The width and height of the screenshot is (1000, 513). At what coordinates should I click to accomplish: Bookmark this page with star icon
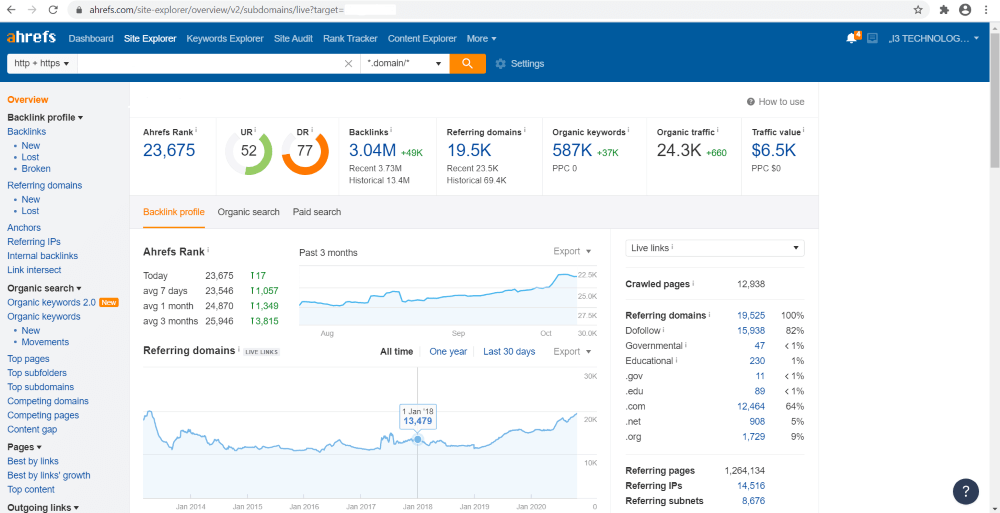click(x=918, y=10)
